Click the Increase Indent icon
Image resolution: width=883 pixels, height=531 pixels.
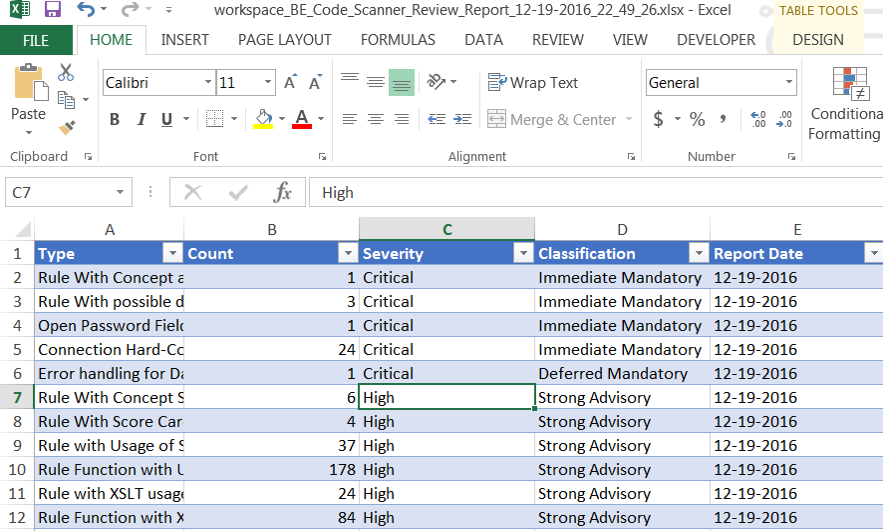462,119
